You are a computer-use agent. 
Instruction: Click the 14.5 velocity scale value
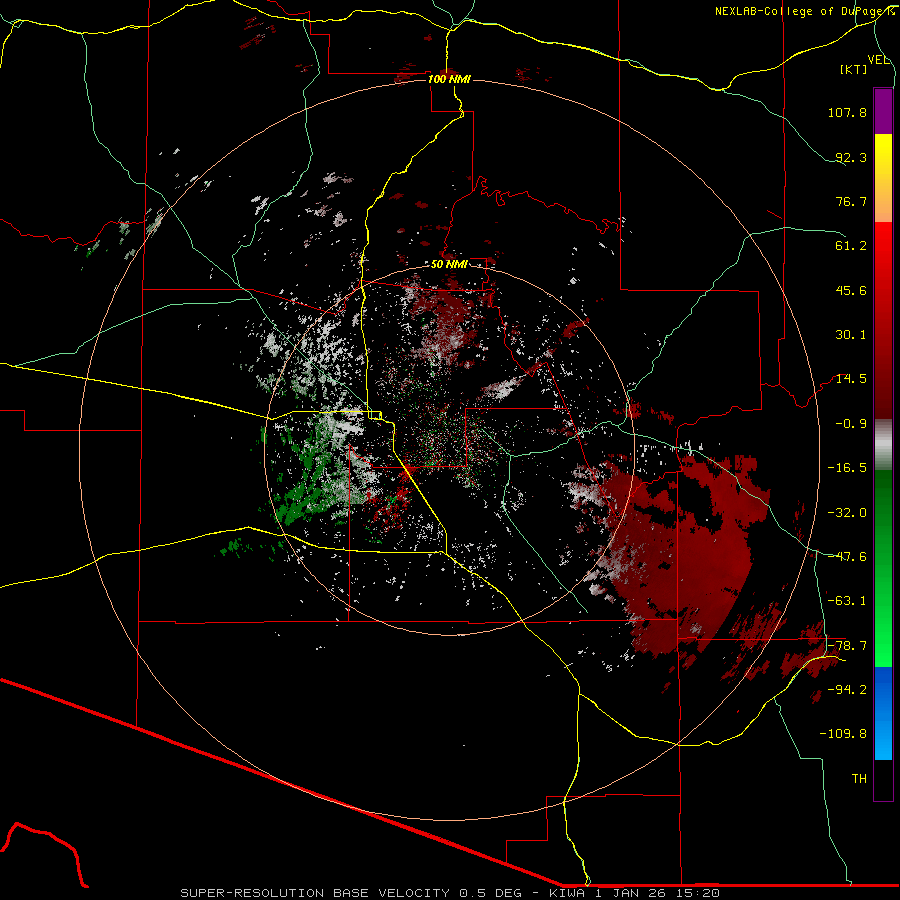click(x=851, y=379)
